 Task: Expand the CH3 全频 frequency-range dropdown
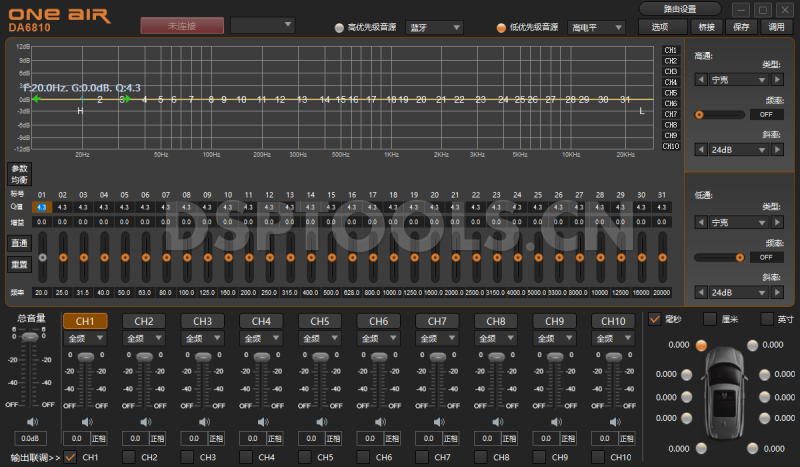202,339
